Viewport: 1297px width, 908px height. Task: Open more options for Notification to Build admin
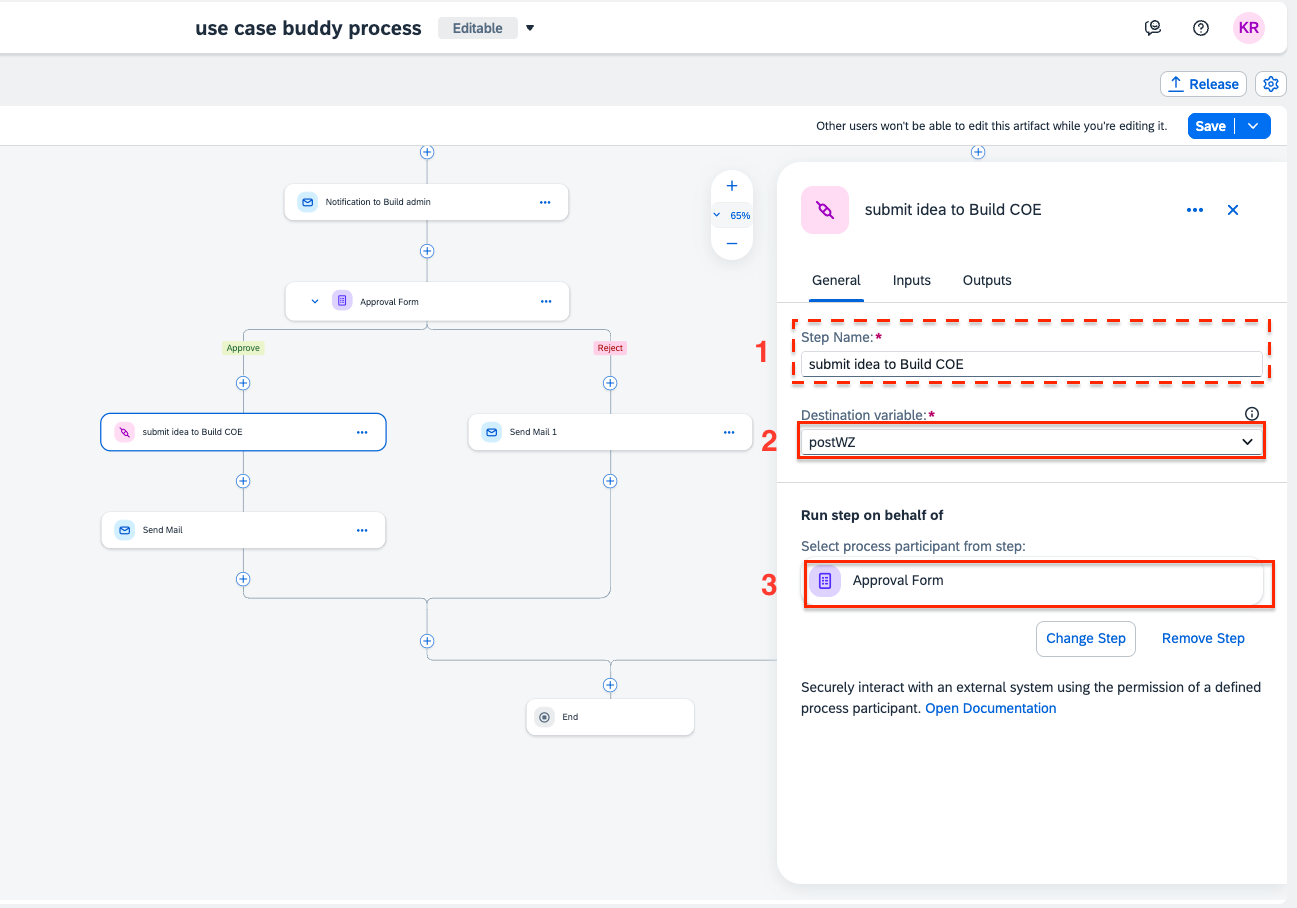pos(545,202)
